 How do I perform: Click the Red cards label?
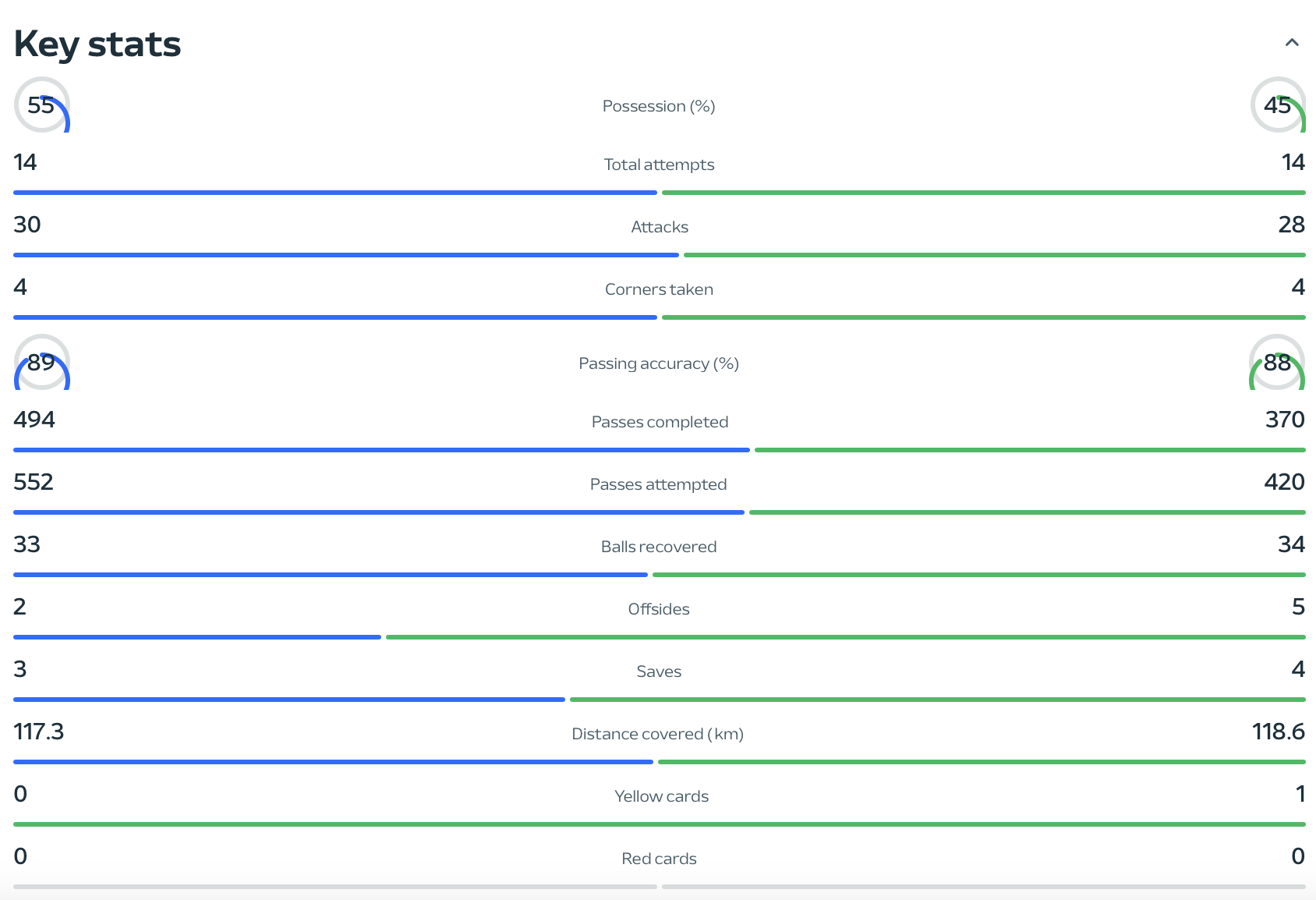click(x=659, y=859)
